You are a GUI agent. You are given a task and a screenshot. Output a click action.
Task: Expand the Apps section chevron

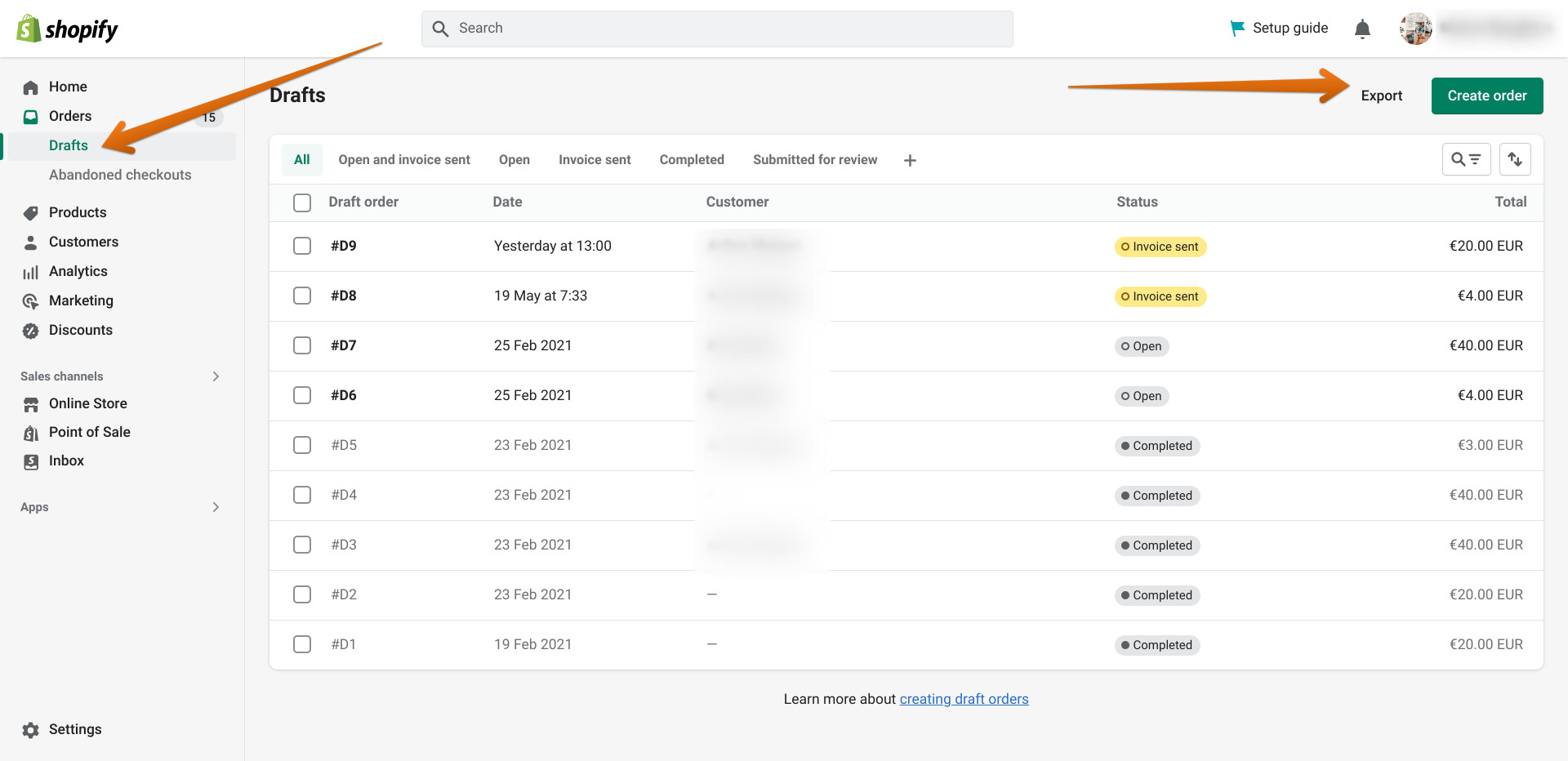pos(216,507)
